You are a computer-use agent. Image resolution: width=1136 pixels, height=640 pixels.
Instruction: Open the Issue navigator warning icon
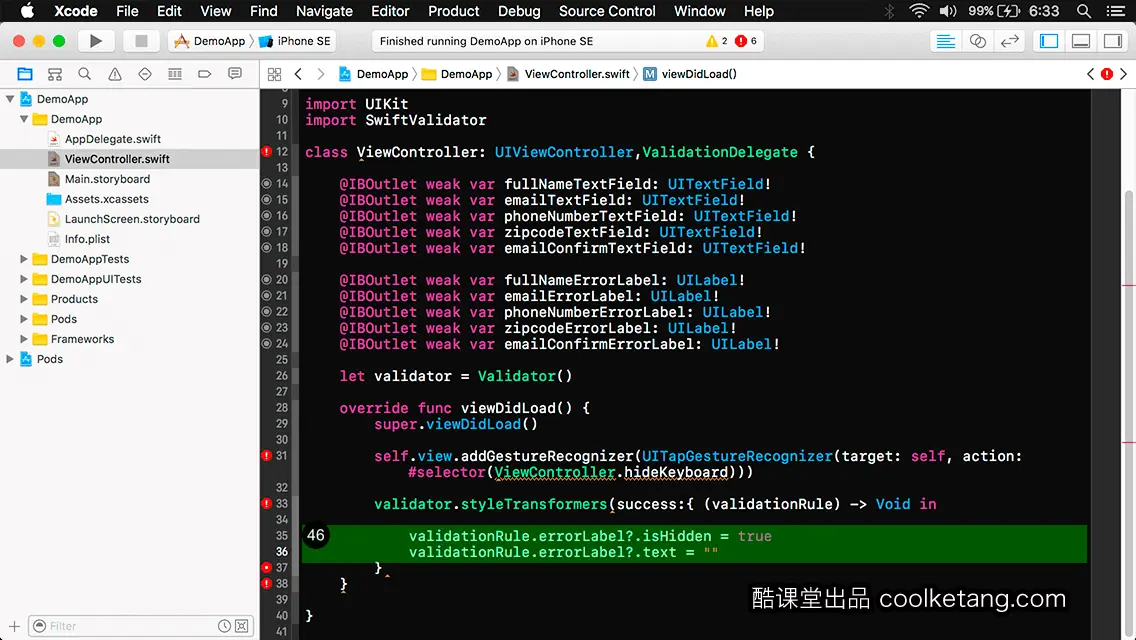point(114,74)
